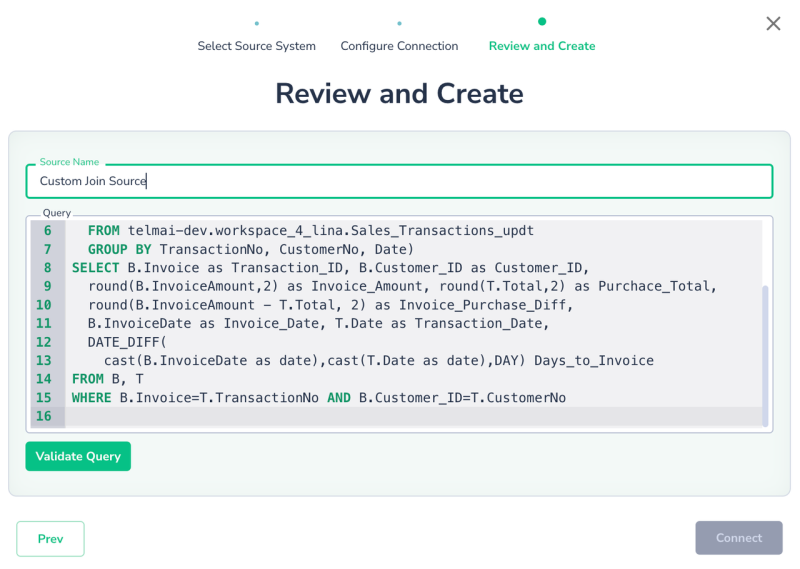Click line number 16 in the gutter
Image resolution: width=800 pixels, height=569 pixels.
tap(43, 416)
